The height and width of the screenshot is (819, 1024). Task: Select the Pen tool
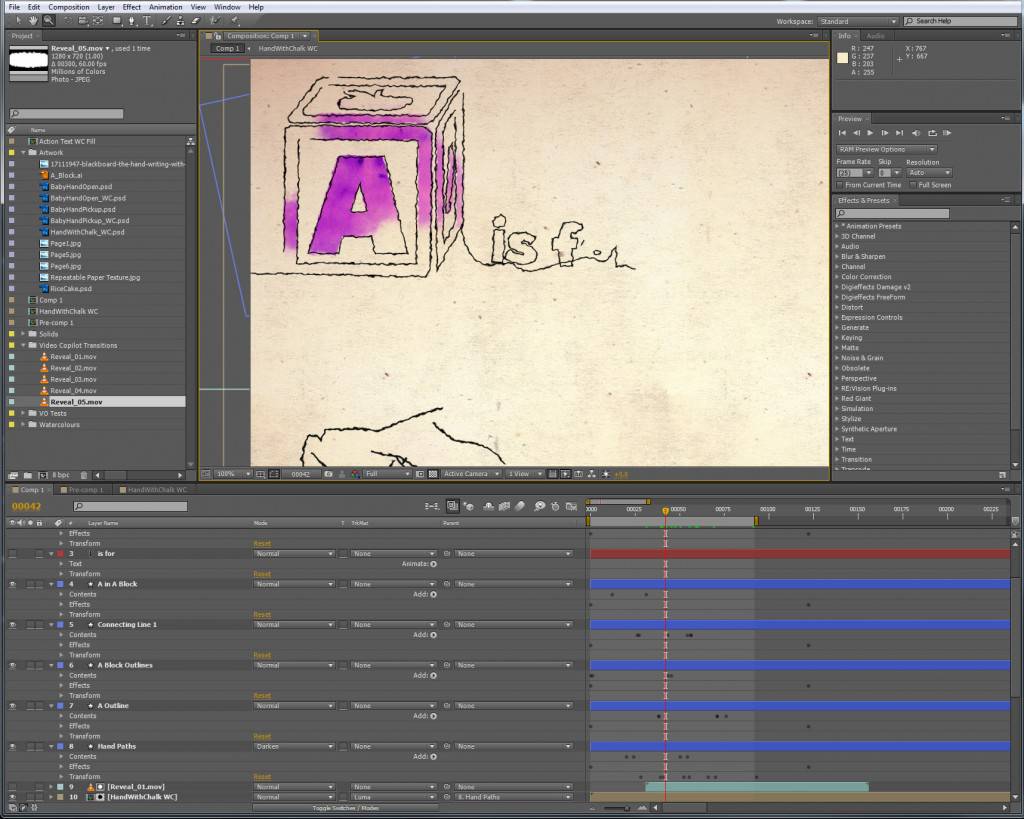(x=131, y=20)
